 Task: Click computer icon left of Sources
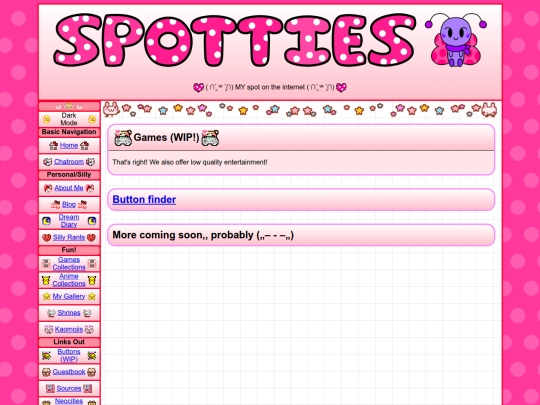coord(50,388)
